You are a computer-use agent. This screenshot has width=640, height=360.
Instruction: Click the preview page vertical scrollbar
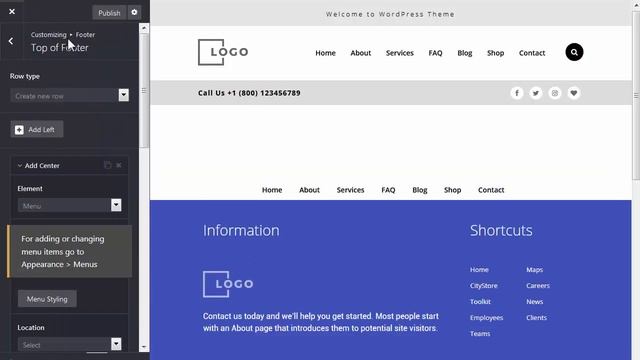coord(636,95)
